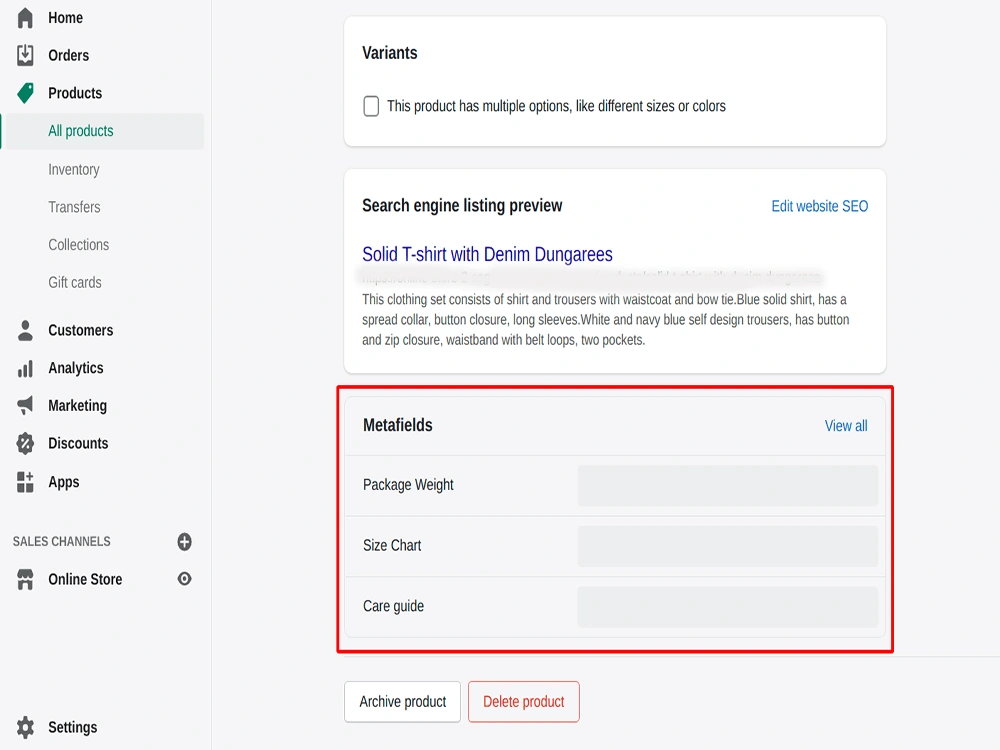This screenshot has width=1000, height=750.
Task: View online store with eye icon
Action: (184, 579)
